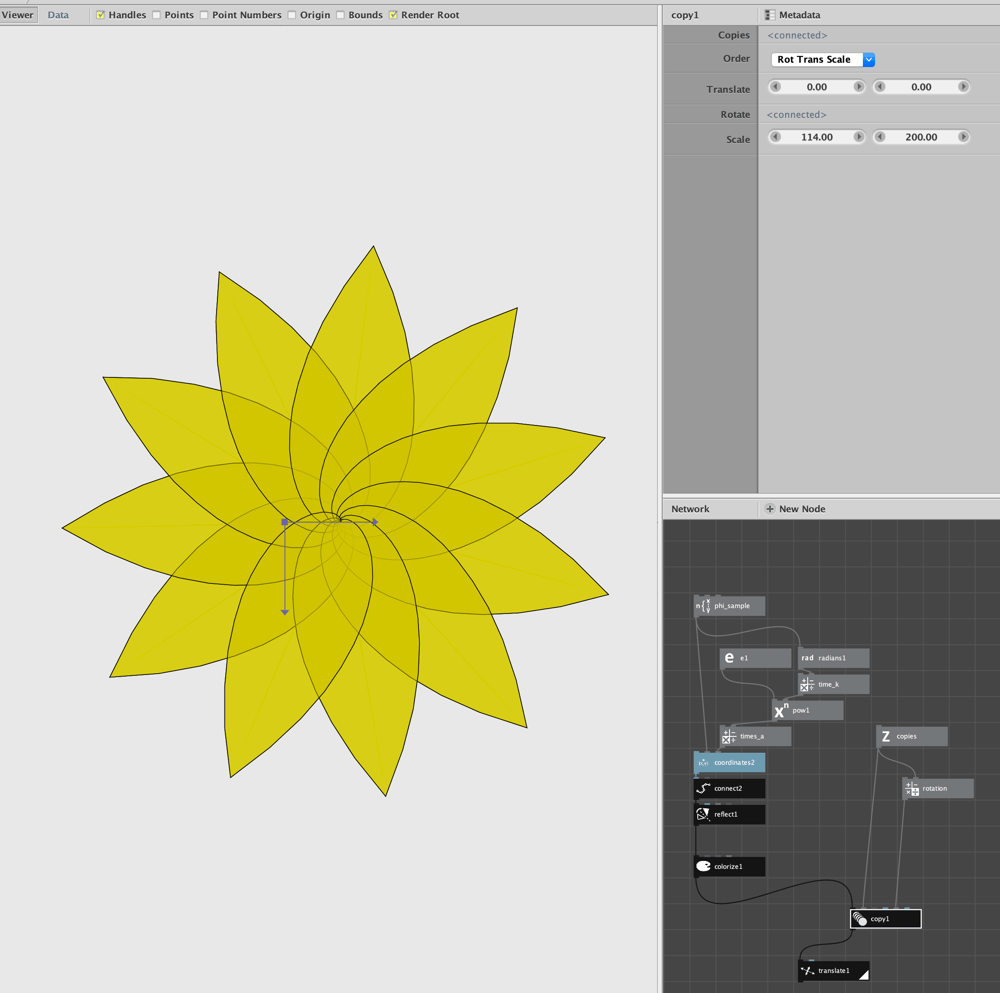Increase the Scale 114.00 value with its right arrow
Viewport: 1000px width, 993px height.
point(858,137)
